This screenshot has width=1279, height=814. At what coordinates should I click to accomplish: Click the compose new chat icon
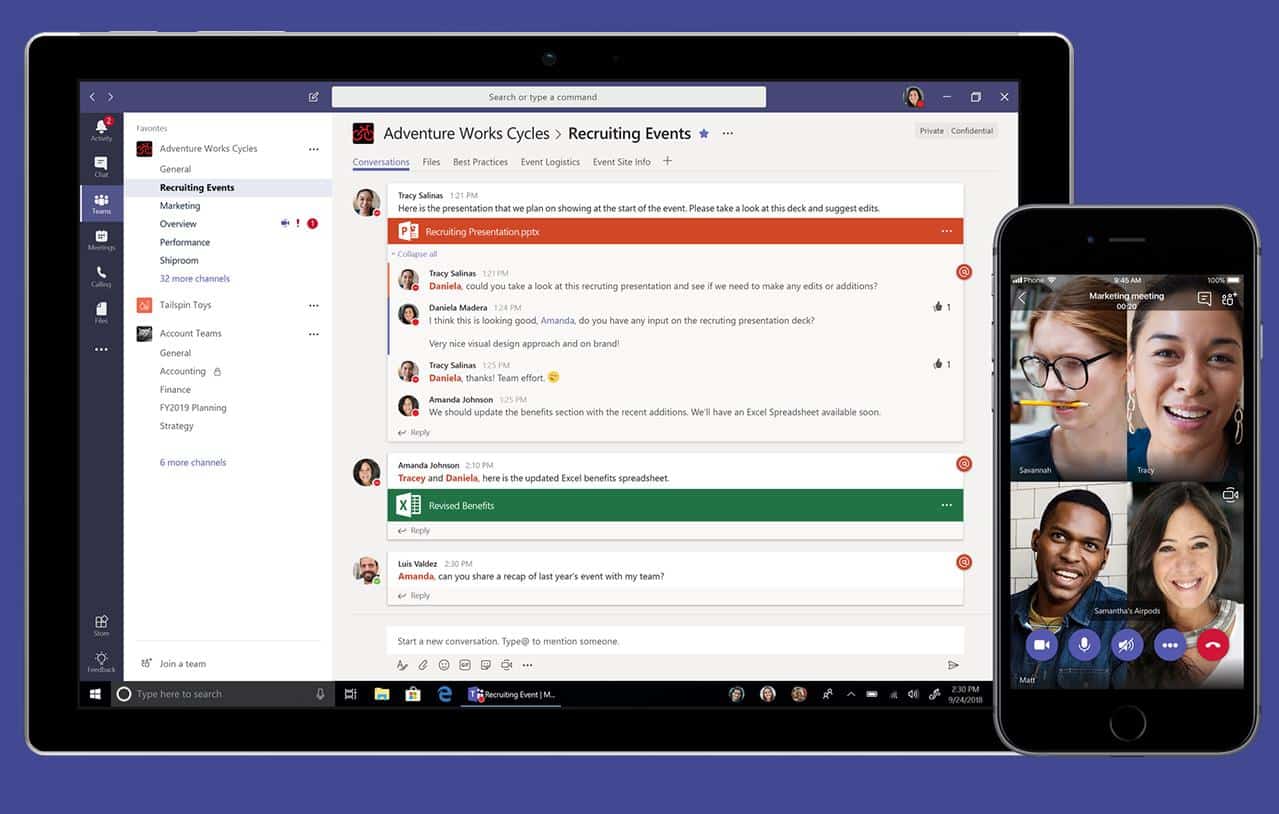tap(313, 97)
